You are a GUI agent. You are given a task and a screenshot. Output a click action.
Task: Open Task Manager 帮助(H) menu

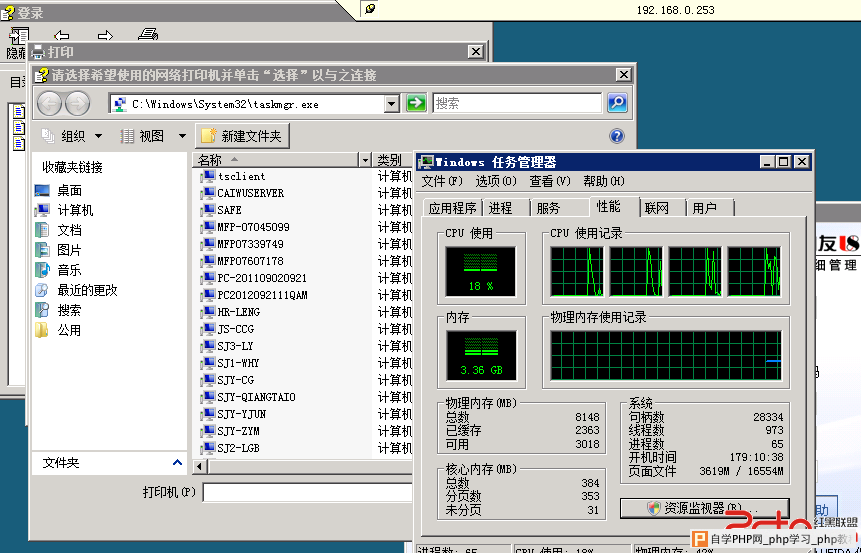tap(603, 181)
